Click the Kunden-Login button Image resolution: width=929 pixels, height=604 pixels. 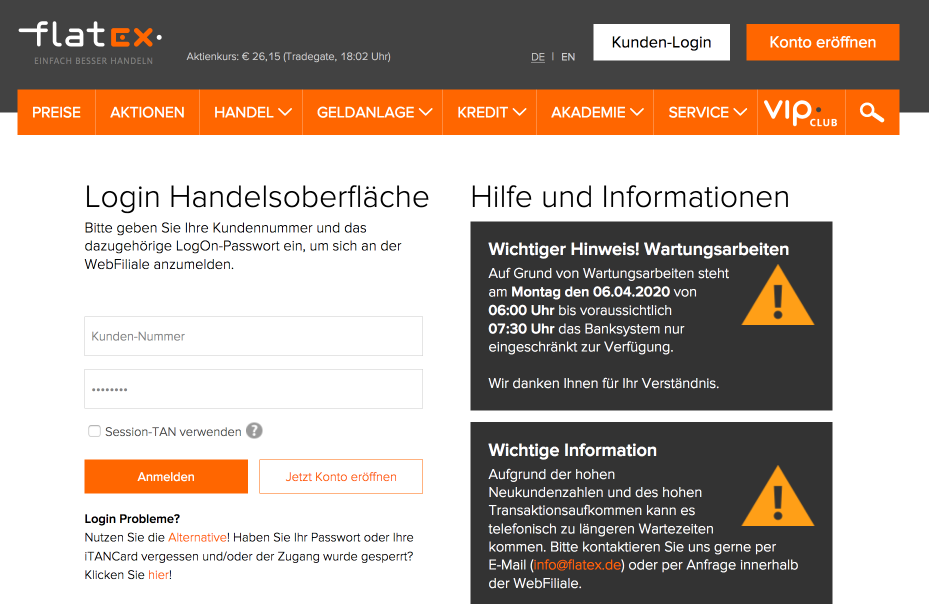coord(661,42)
